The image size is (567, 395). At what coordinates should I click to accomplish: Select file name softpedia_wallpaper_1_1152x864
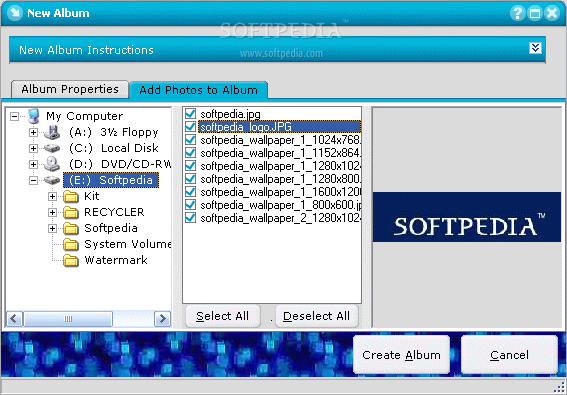pos(280,153)
